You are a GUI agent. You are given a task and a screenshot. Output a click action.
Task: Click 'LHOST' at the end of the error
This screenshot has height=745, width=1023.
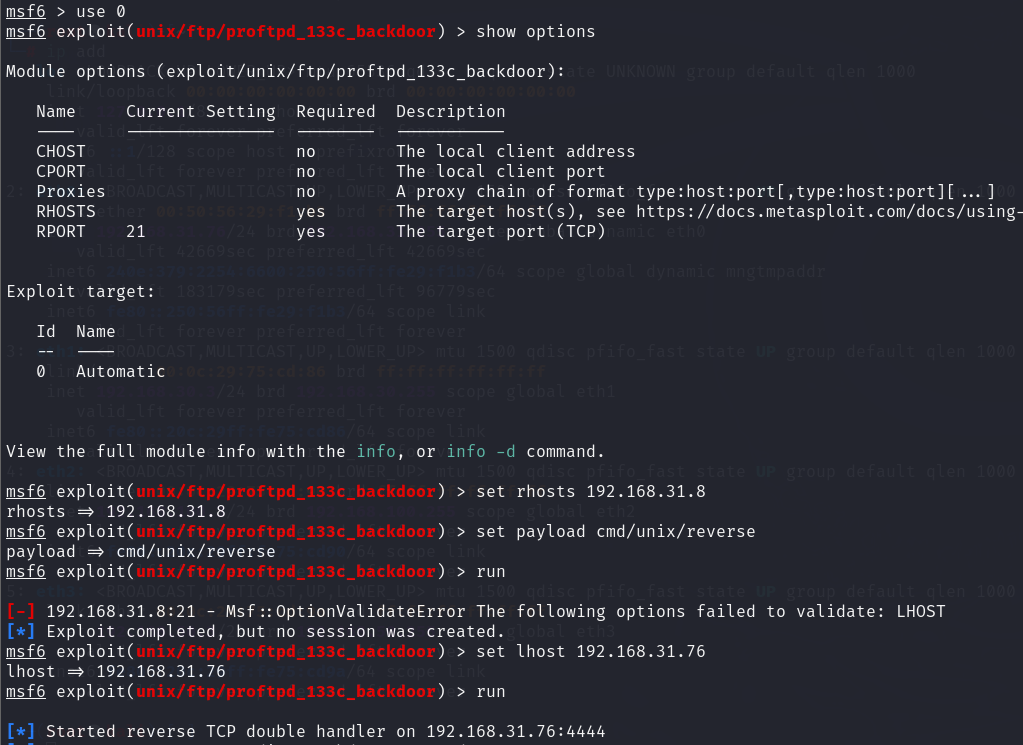tap(921, 612)
